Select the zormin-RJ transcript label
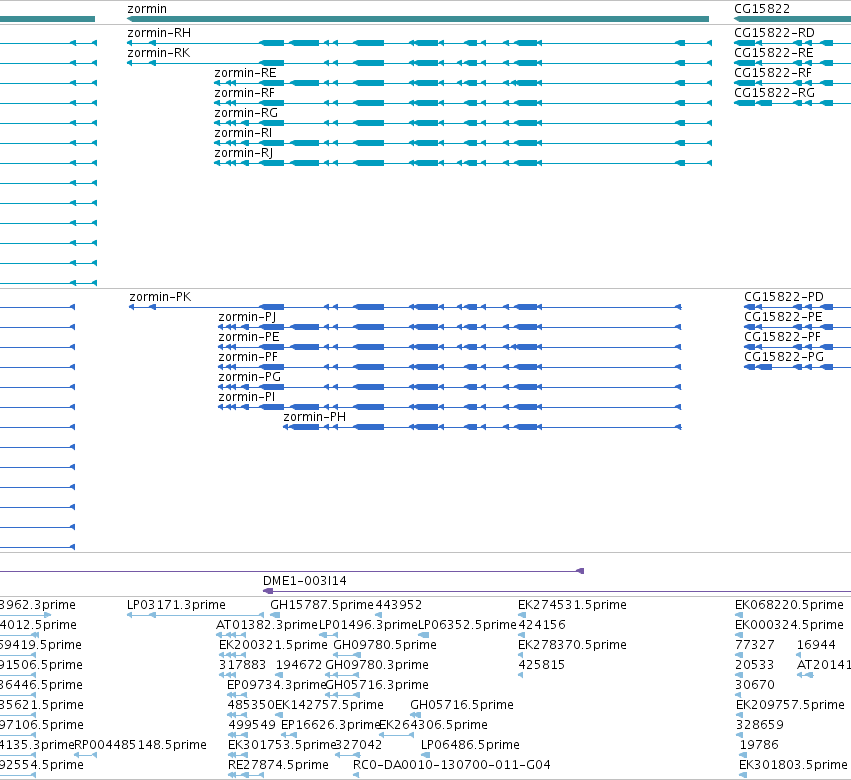Image resolution: width=851 pixels, height=780 pixels. click(244, 153)
